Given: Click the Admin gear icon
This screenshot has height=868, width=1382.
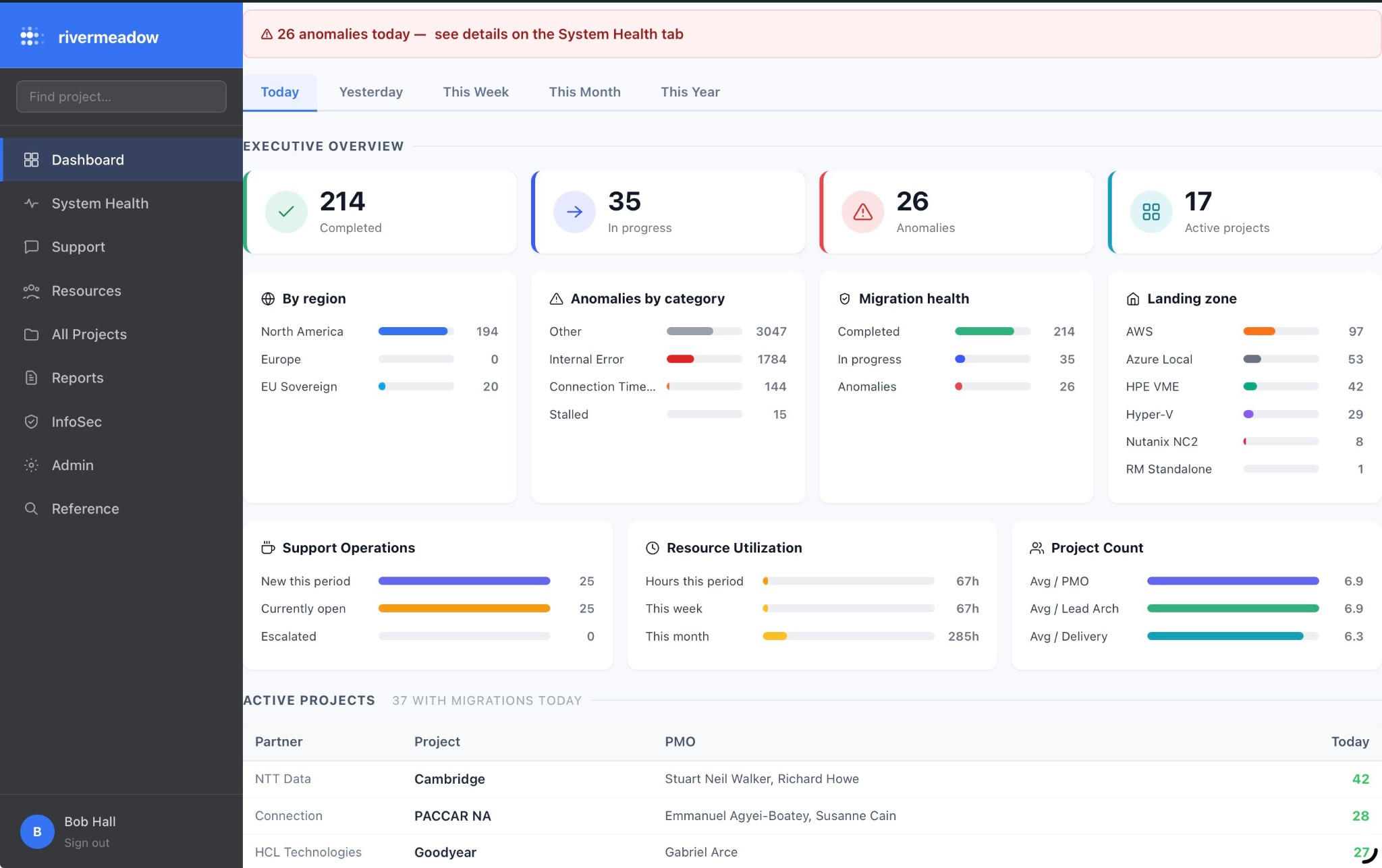Looking at the screenshot, I should coord(31,465).
